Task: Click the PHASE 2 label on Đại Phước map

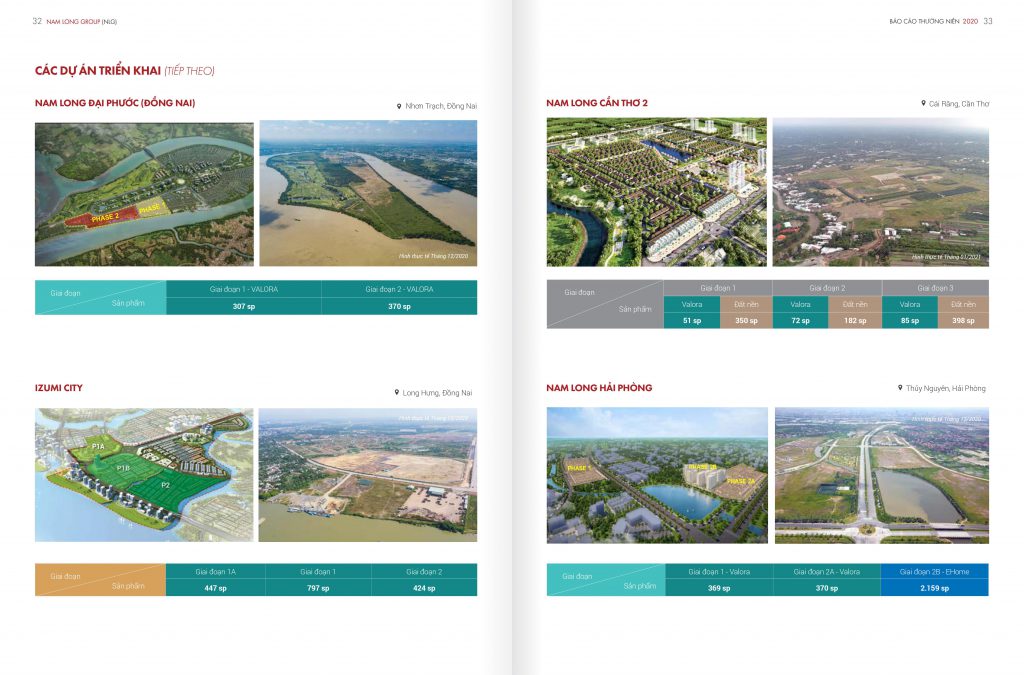Action: coord(105,217)
